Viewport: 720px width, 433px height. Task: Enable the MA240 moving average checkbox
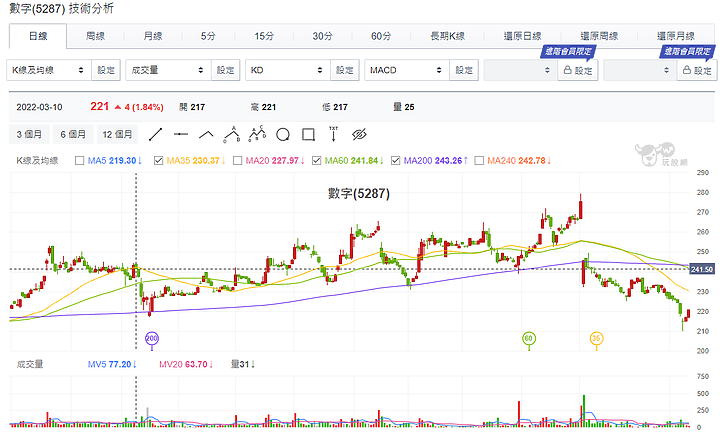point(479,161)
